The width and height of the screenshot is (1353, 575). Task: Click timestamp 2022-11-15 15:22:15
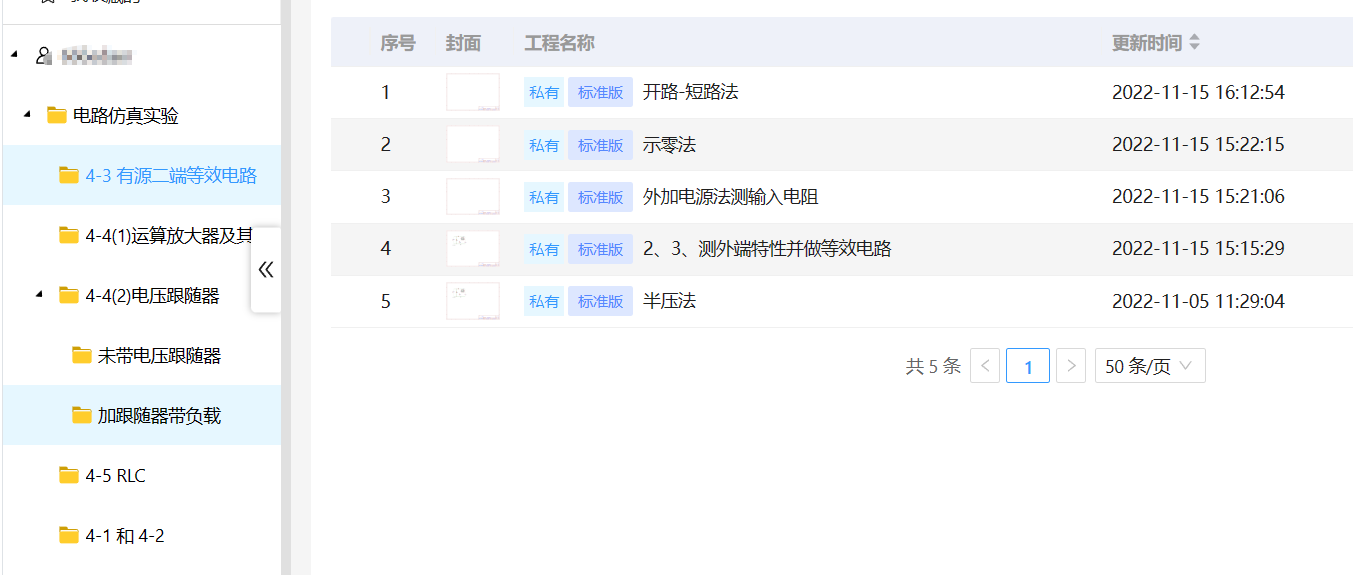(1198, 145)
